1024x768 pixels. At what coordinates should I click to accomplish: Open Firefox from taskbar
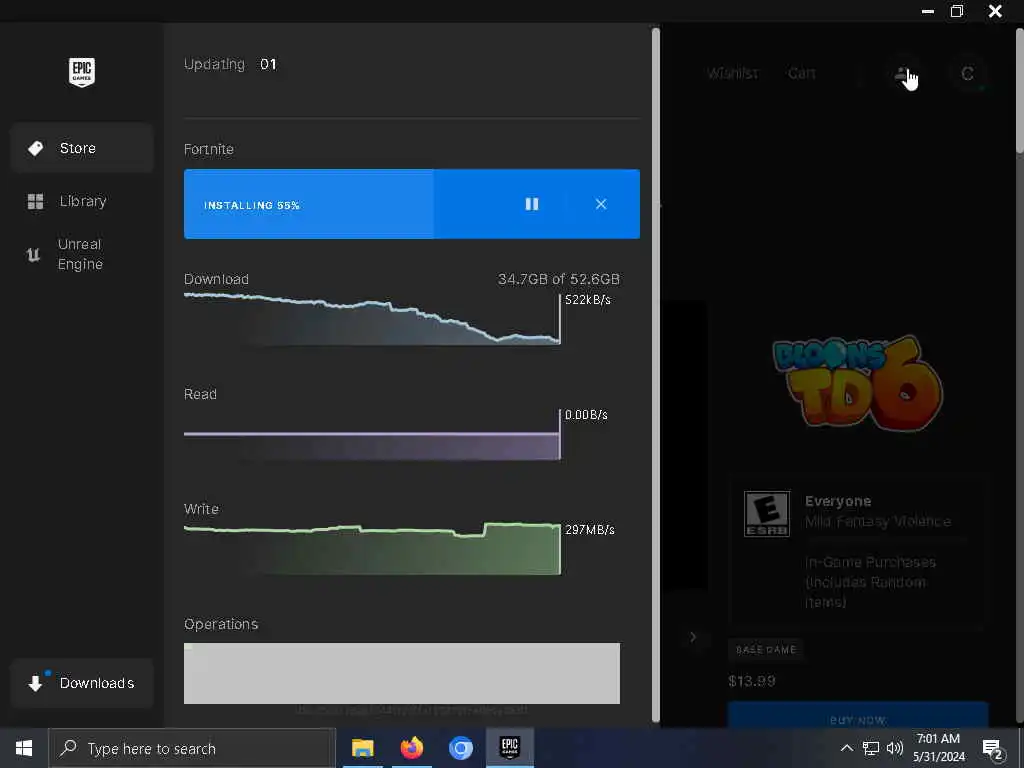tap(411, 748)
